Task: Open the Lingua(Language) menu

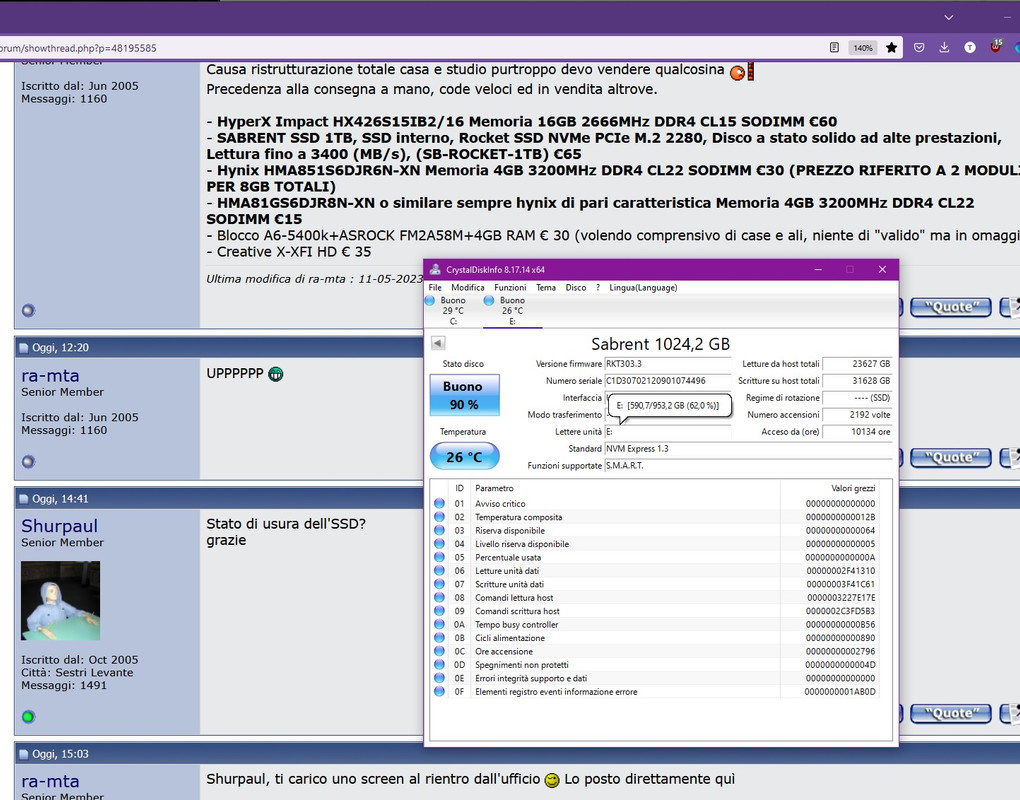Action: tap(643, 287)
